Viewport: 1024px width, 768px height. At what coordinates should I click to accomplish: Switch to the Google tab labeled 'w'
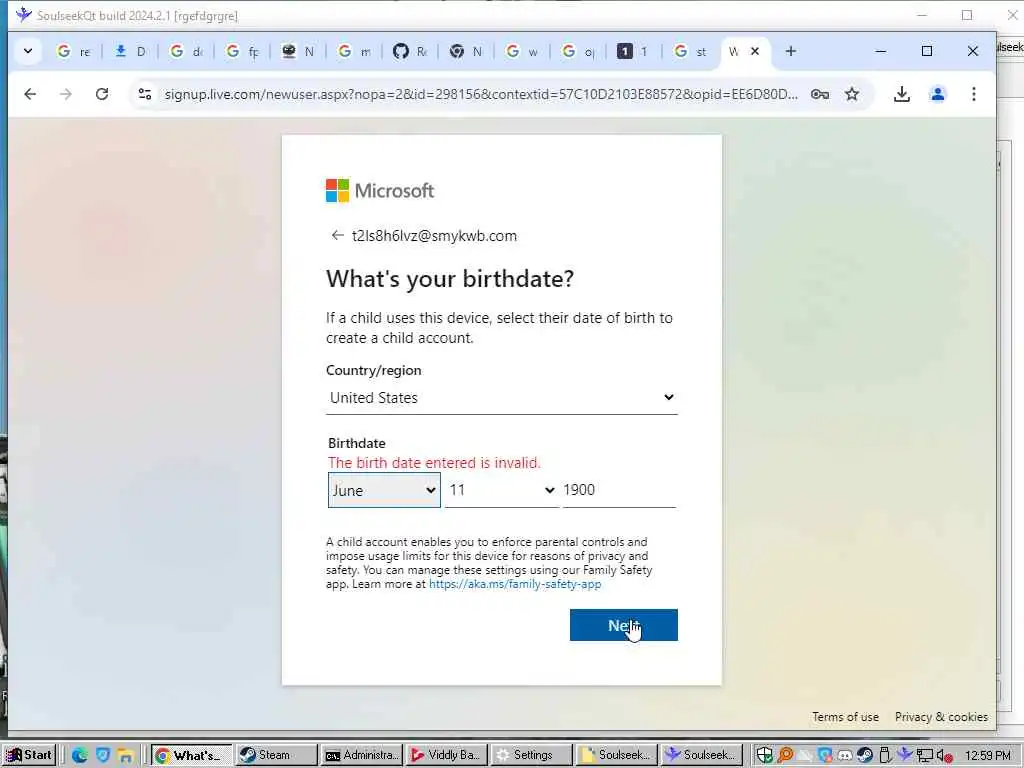pos(521,51)
